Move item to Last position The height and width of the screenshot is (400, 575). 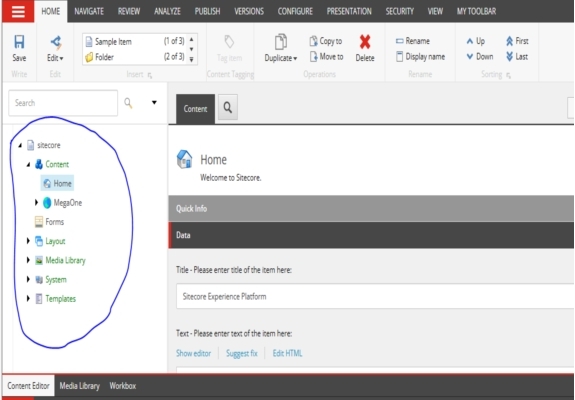(517, 56)
